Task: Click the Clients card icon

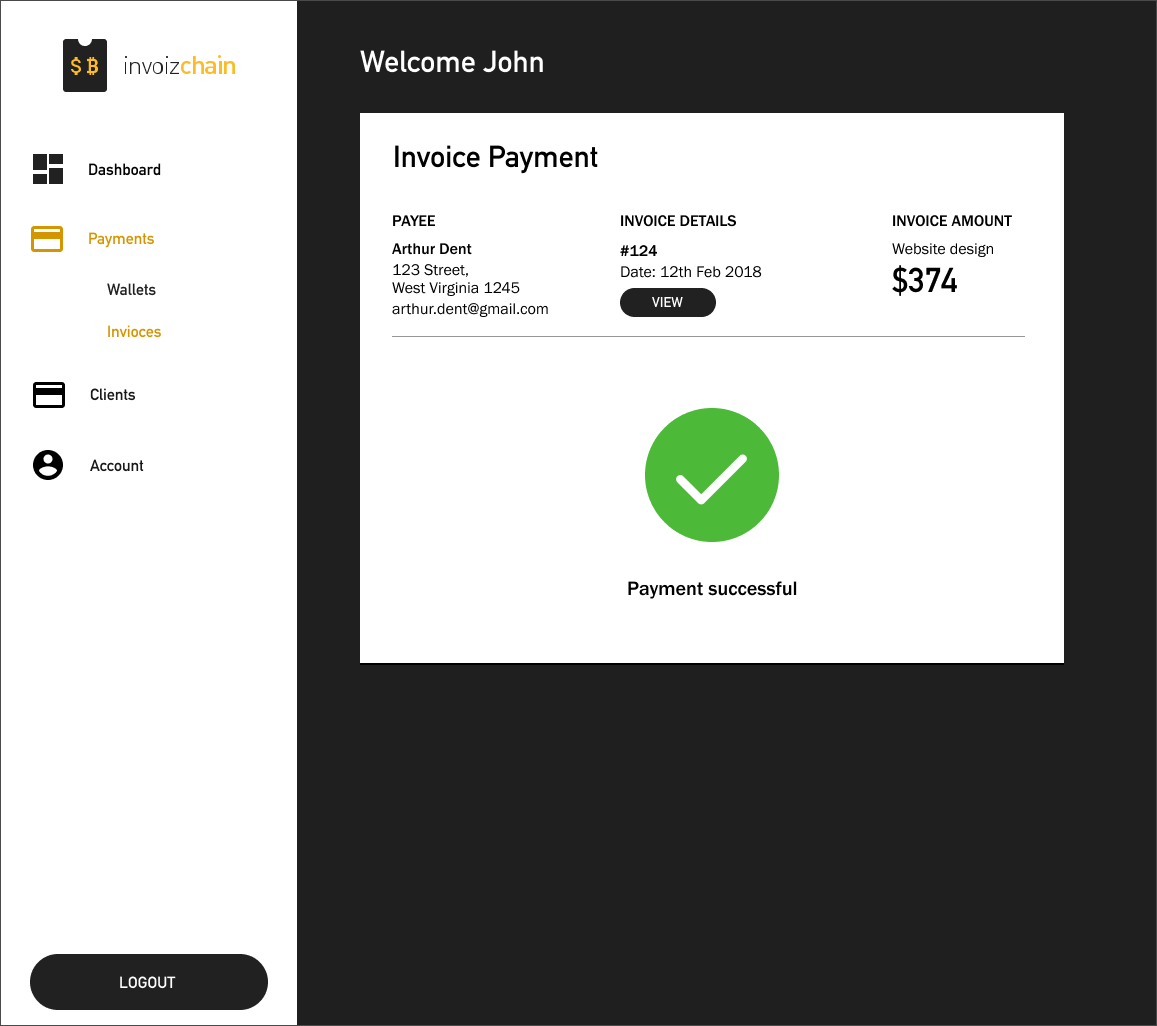Action: coord(49,395)
